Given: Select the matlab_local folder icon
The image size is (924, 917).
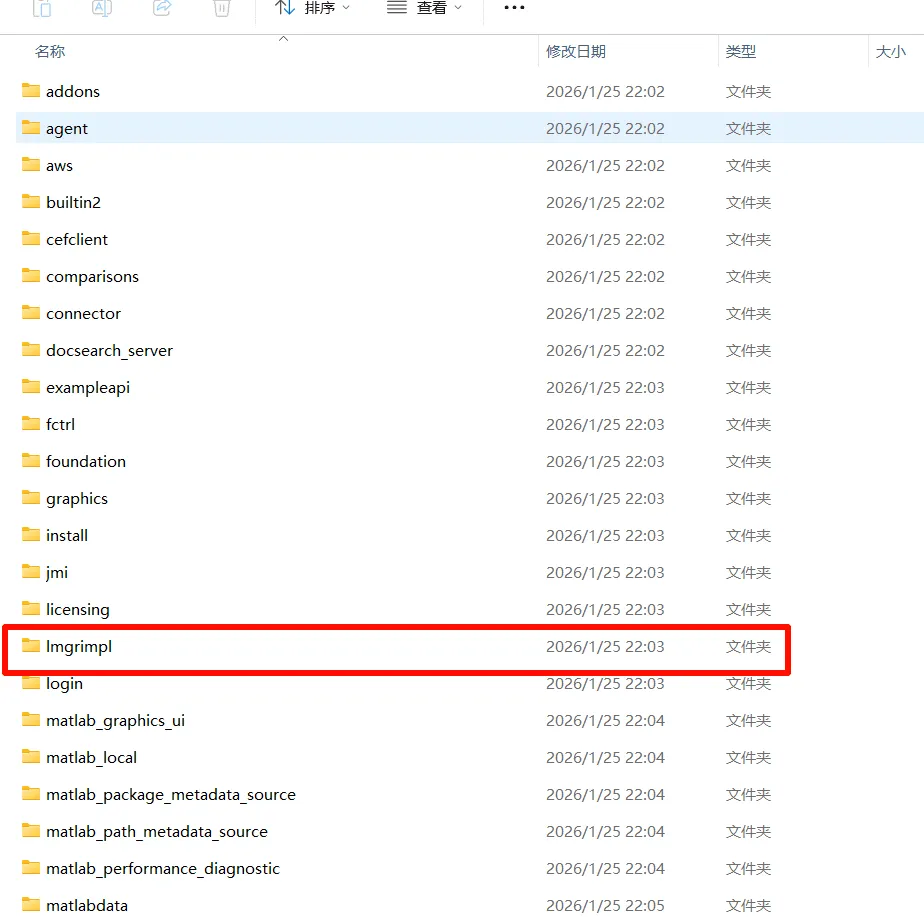Looking at the screenshot, I should (x=31, y=757).
